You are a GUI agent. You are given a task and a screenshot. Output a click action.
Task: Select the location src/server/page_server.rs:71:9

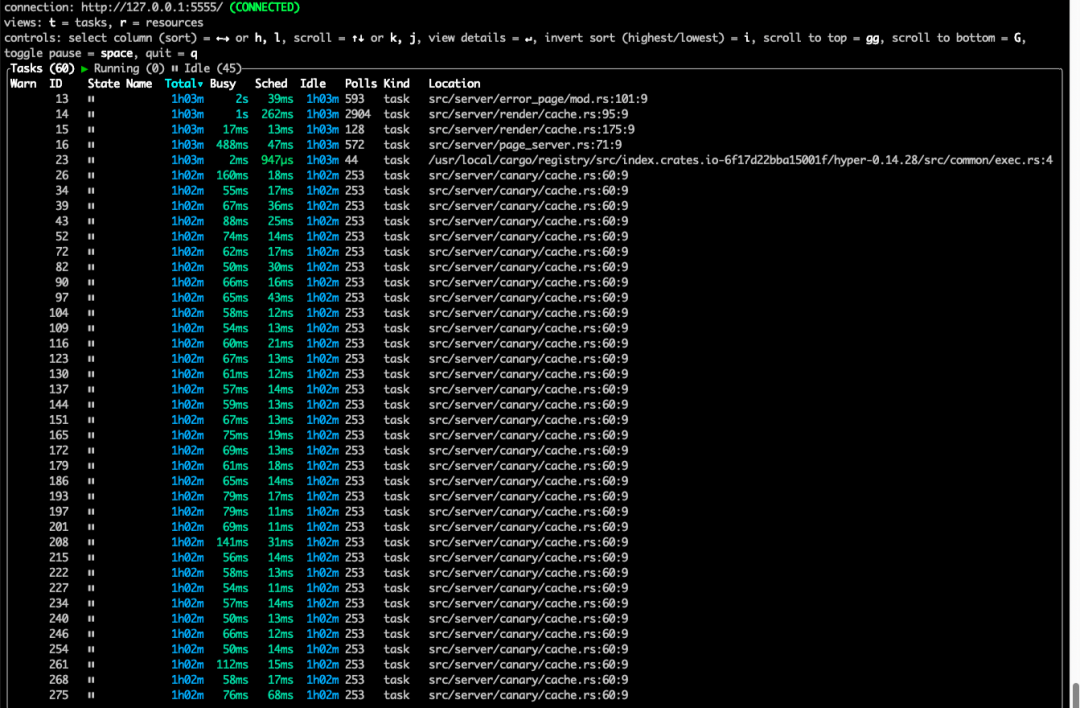(525, 145)
